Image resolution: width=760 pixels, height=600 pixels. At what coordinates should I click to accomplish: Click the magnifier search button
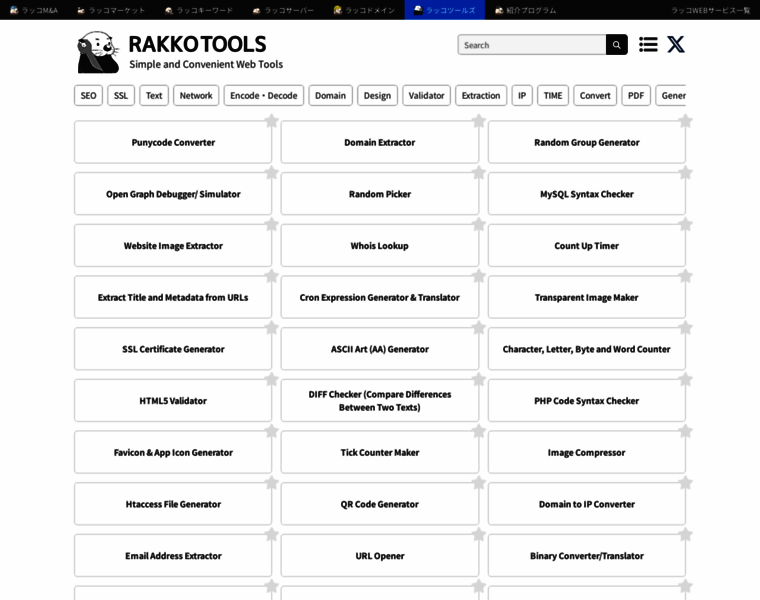pos(617,45)
